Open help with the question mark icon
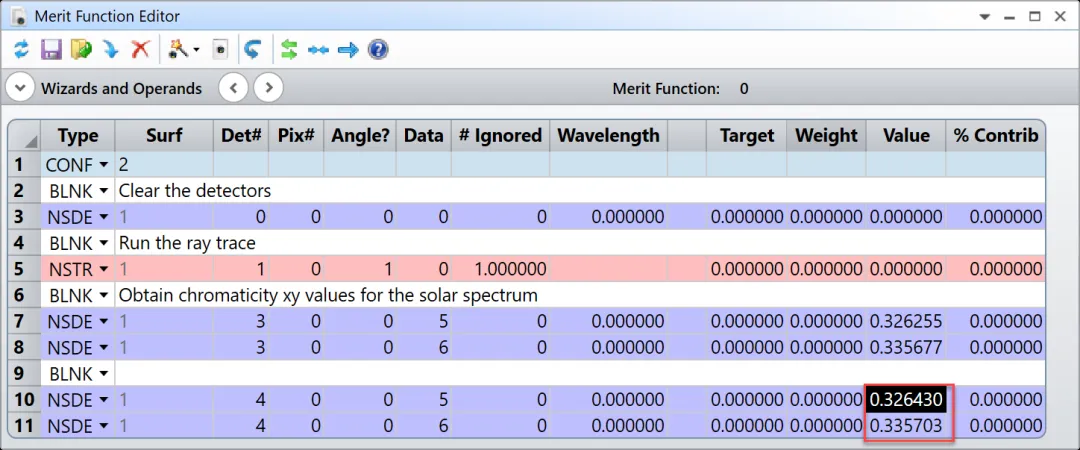1080x450 pixels. pos(377,49)
